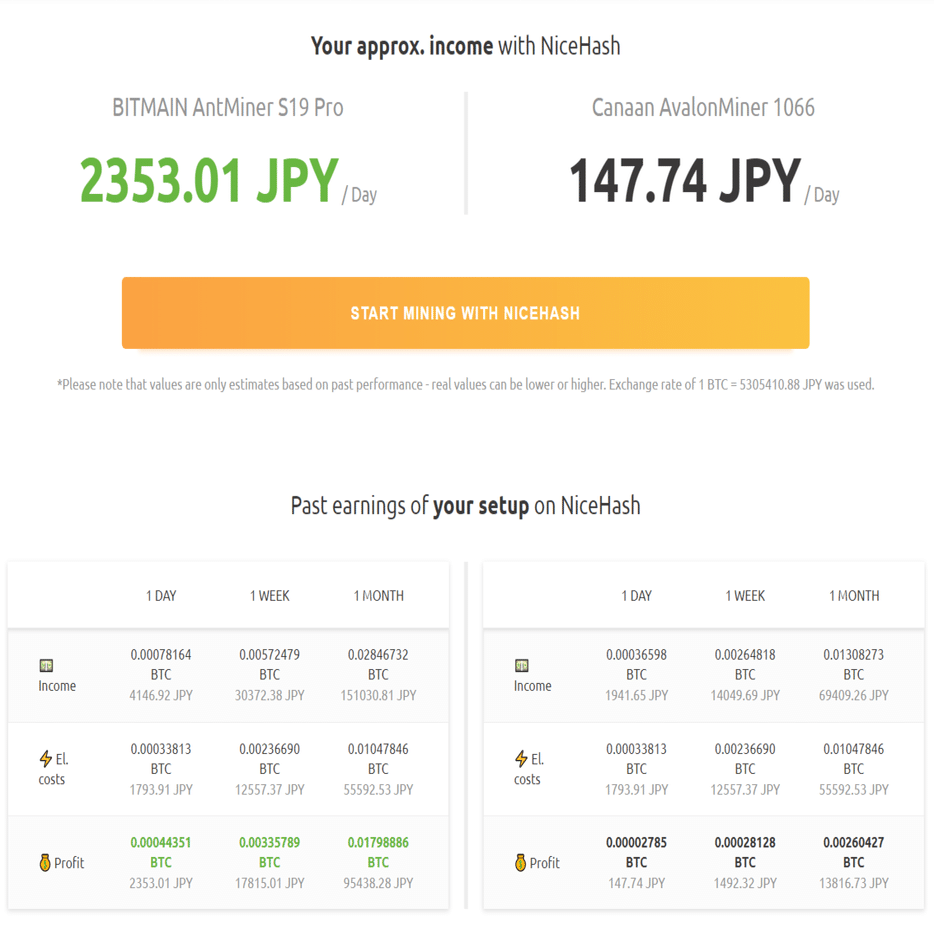Click the weekly profit 1492.32 JPY in AvalonMiner table
Screen dimensions: 934x934
pos(744,884)
